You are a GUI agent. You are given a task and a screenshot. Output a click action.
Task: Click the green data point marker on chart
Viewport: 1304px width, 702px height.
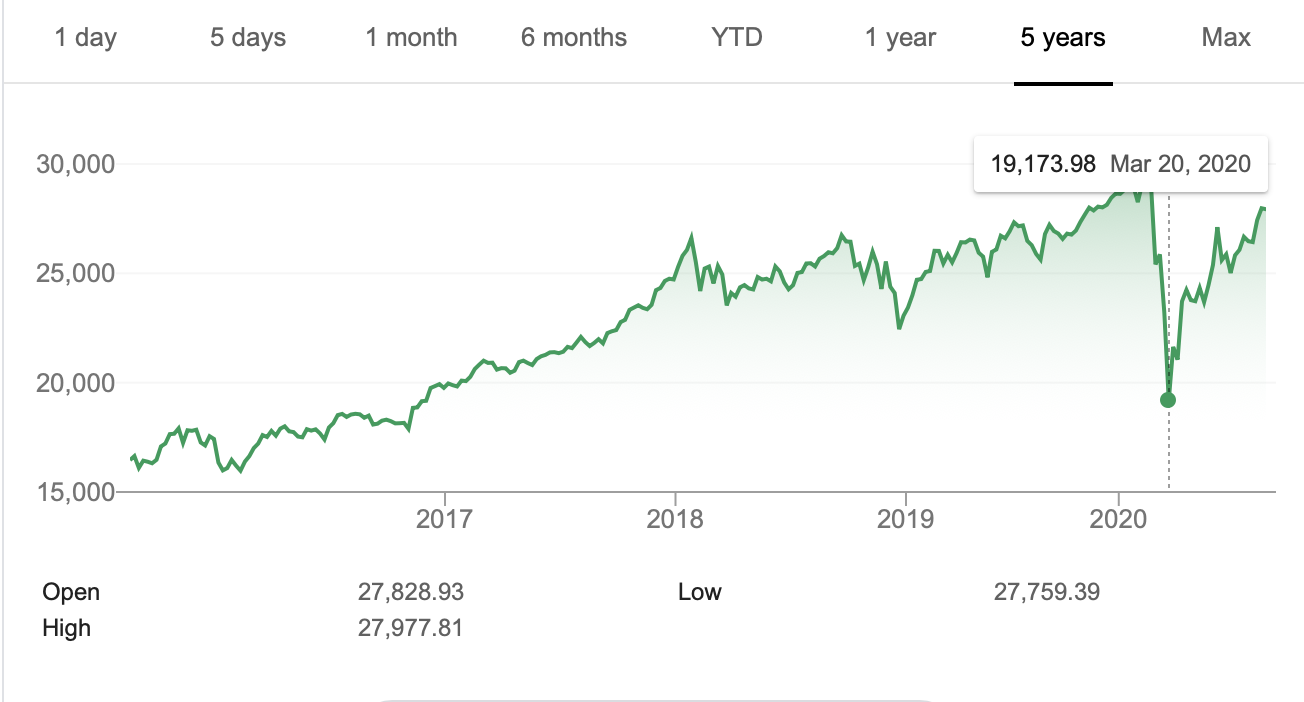pos(1168,400)
